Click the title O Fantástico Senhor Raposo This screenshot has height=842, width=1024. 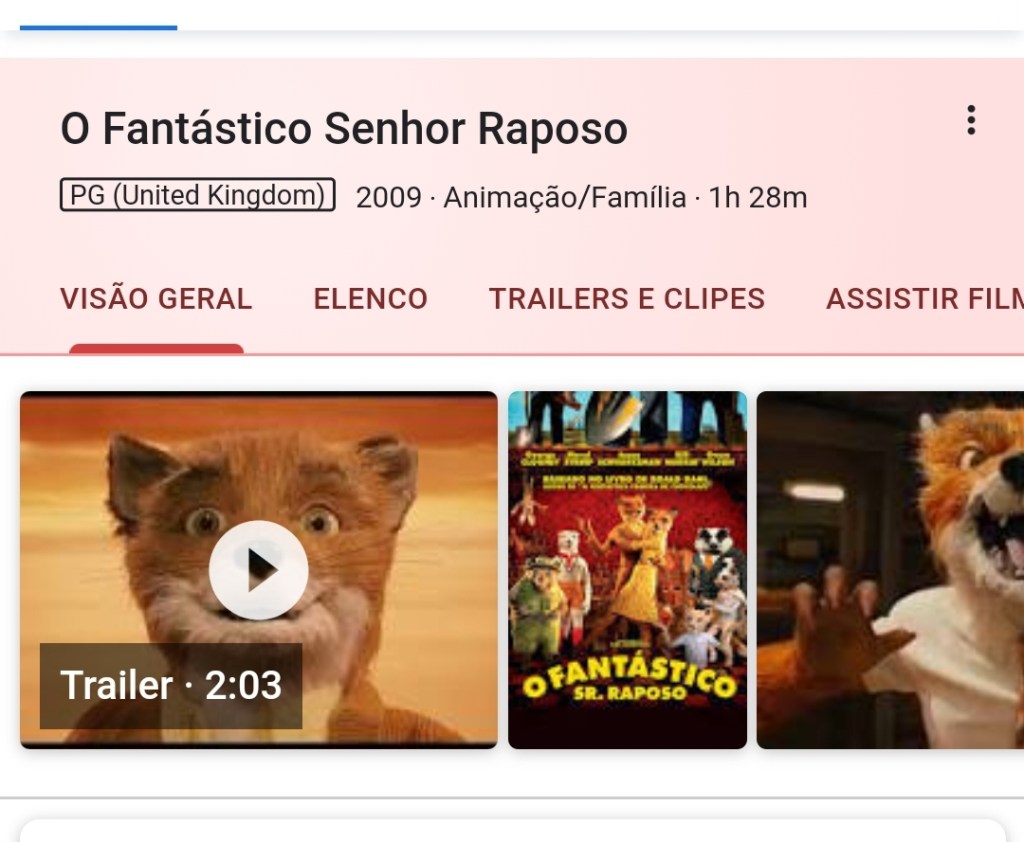(344, 129)
